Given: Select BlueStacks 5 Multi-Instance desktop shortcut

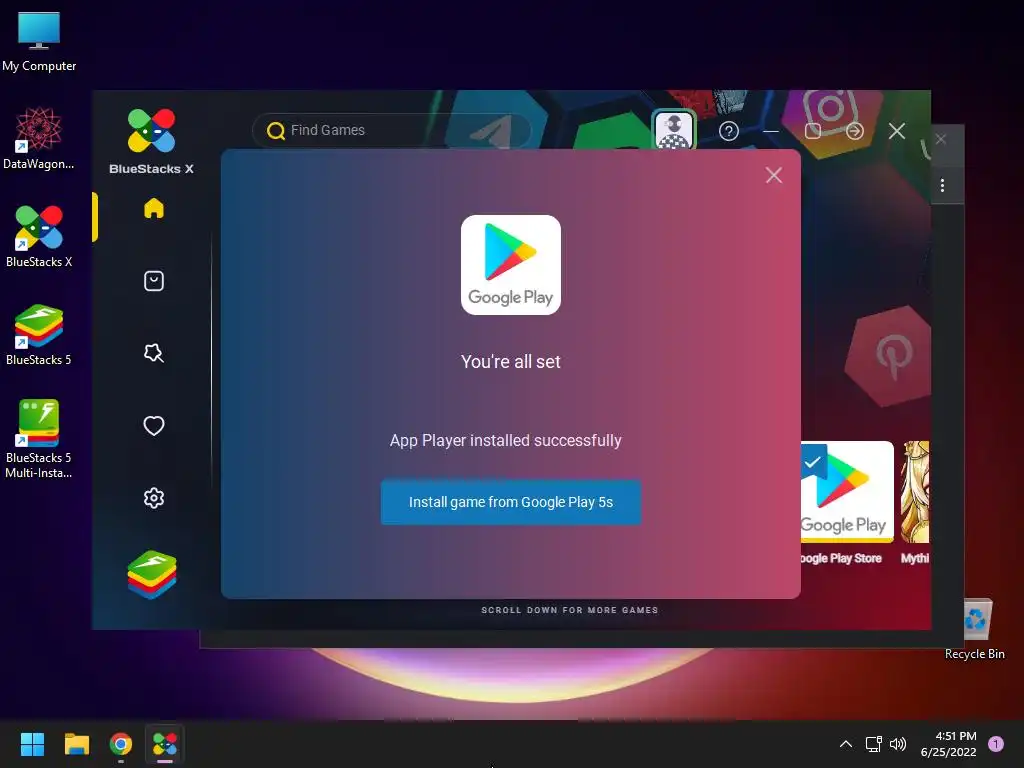Looking at the screenshot, I should click(x=39, y=439).
